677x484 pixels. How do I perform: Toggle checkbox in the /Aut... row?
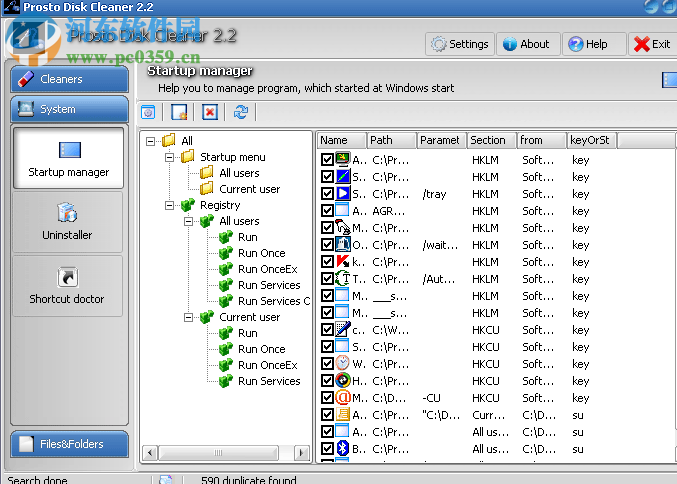click(x=327, y=279)
